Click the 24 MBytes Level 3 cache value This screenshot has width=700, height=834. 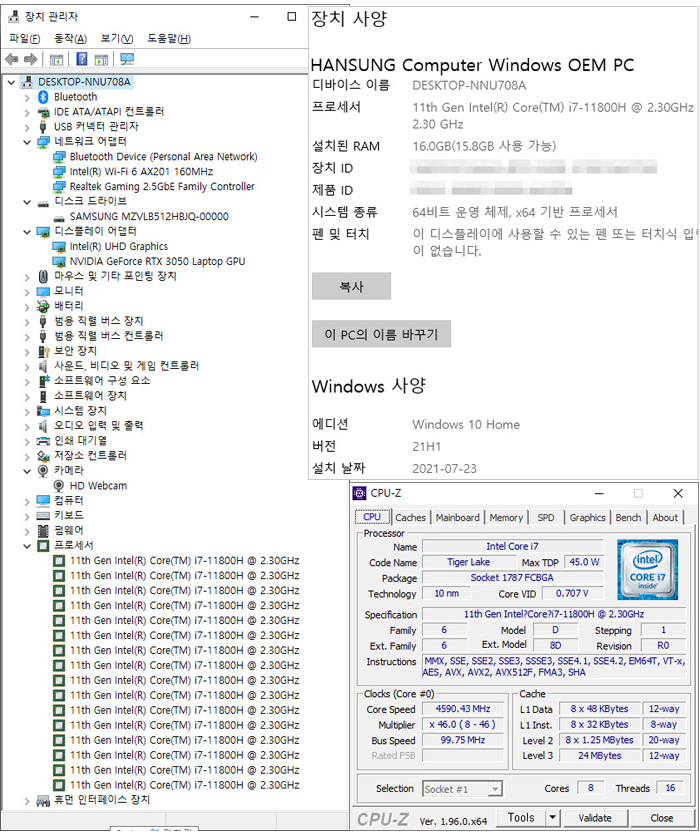coord(599,755)
